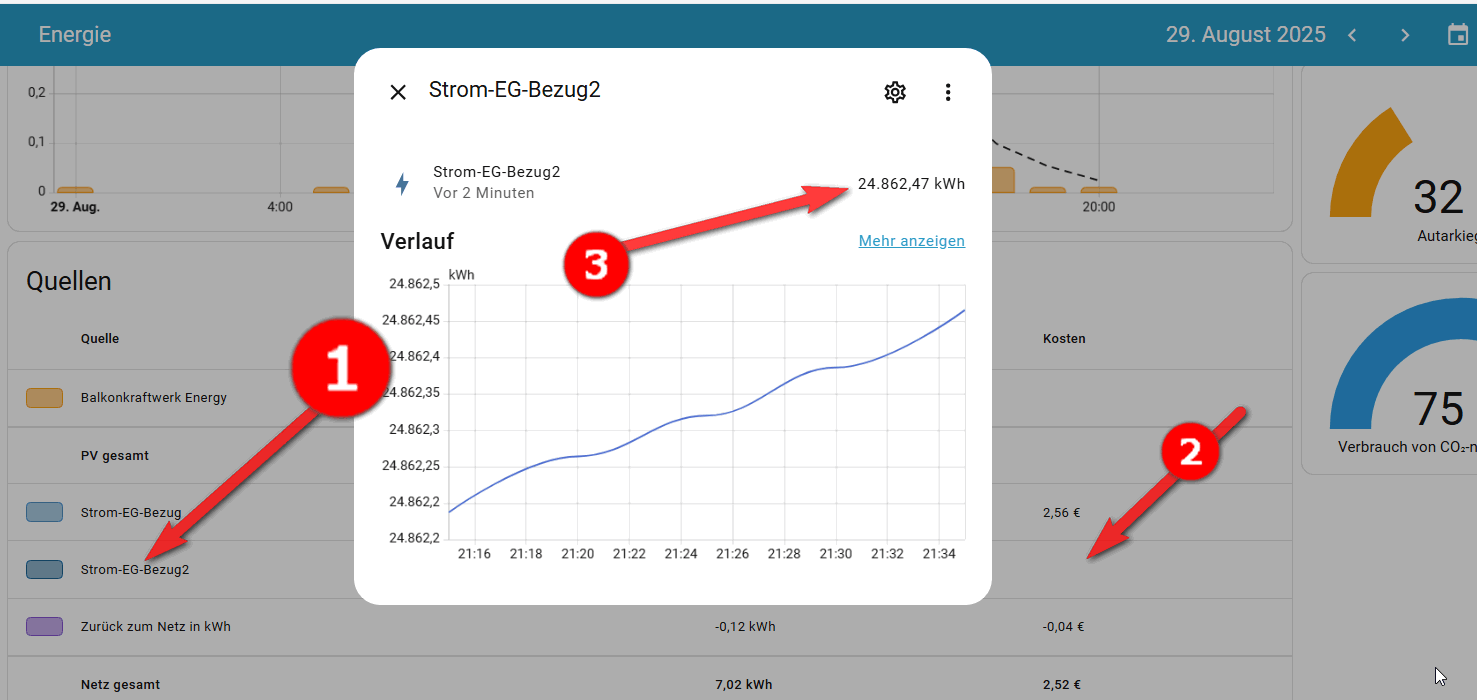The image size is (1477, 700).
Task: Click the lightning bolt entity icon
Action: [402, 184]
